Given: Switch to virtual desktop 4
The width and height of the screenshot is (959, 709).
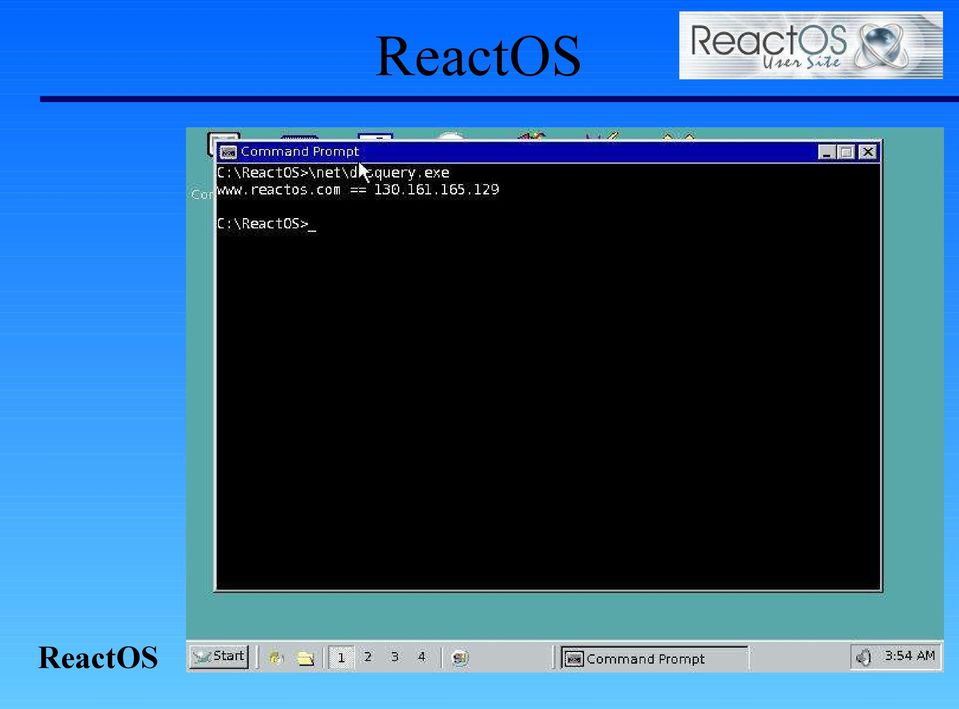Looking at the screenshot, I should (x=421, y=657).
